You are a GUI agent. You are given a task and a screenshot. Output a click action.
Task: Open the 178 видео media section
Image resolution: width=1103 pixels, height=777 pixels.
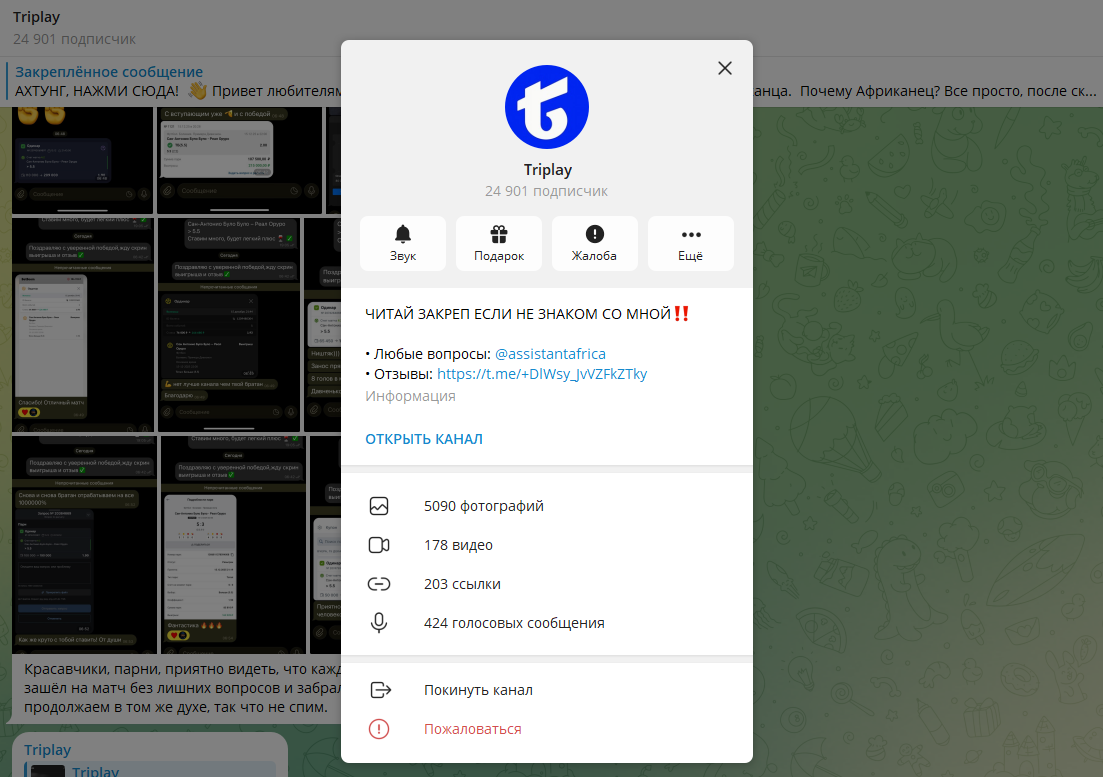coord(458,545)
